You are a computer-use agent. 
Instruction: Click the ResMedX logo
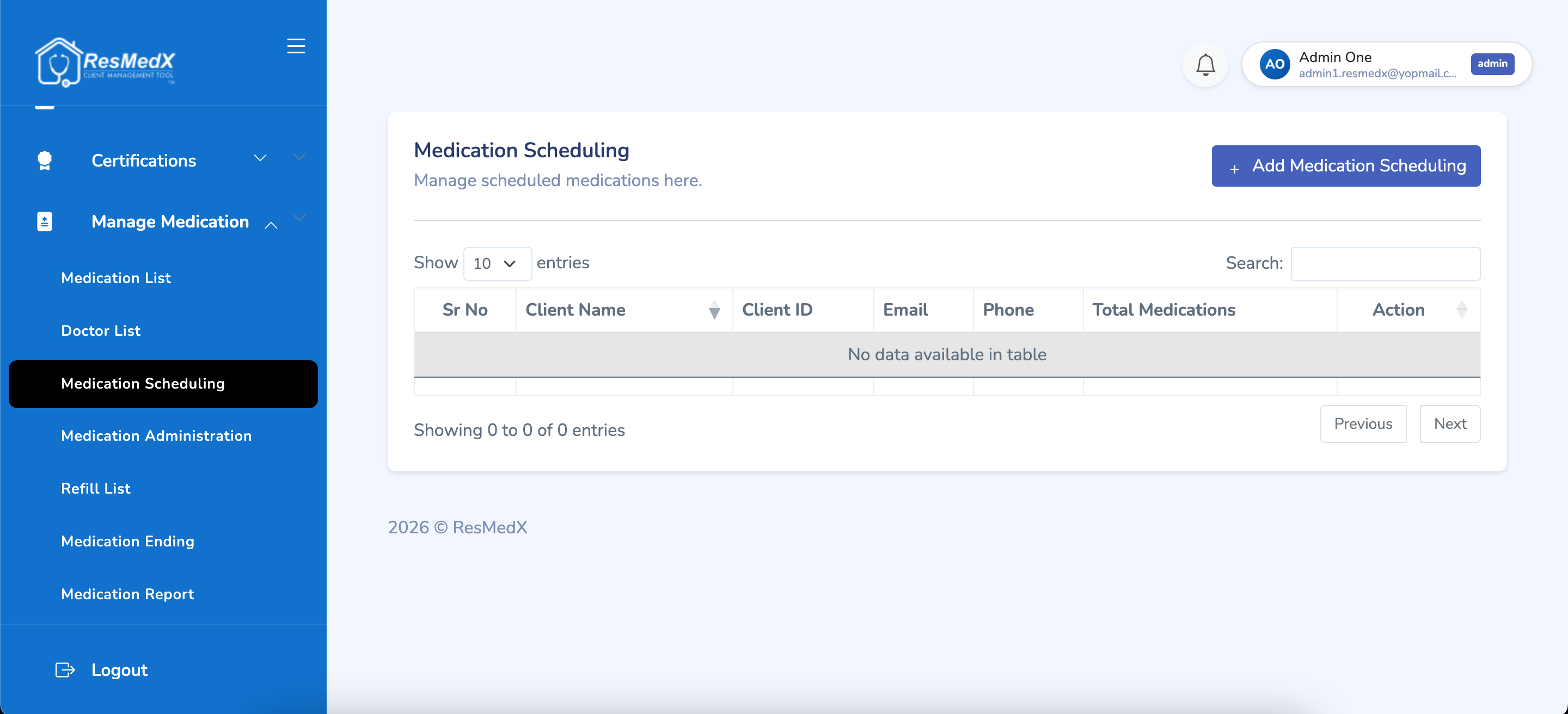(105, 62)
